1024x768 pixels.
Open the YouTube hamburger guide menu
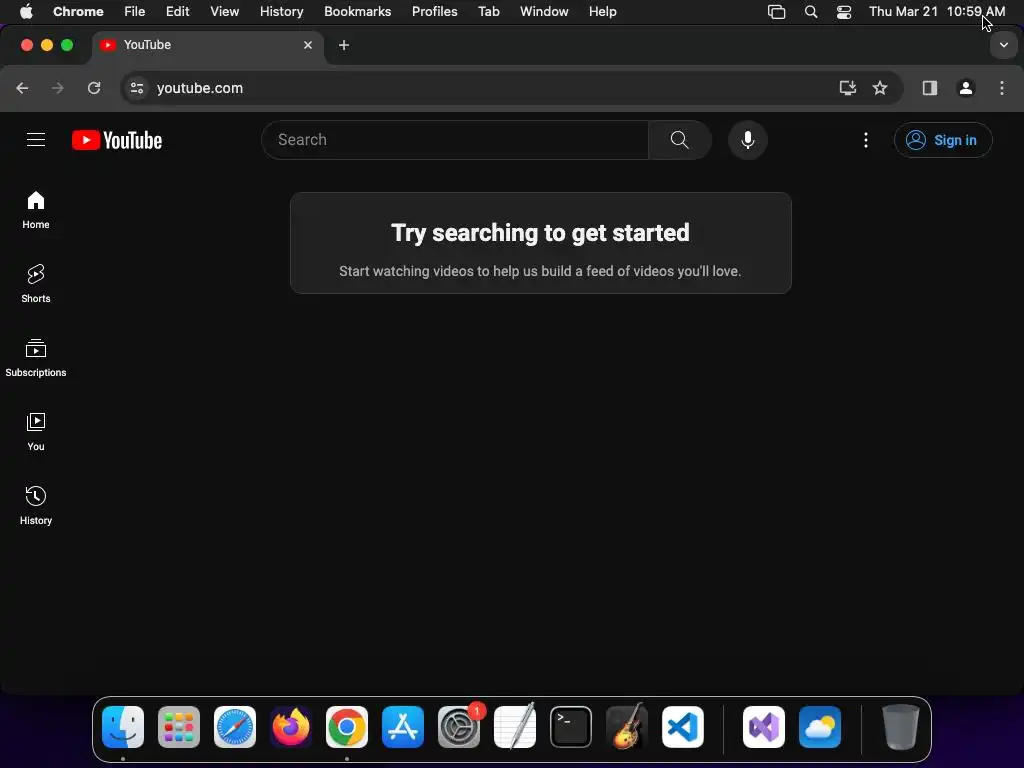point(36,140)
